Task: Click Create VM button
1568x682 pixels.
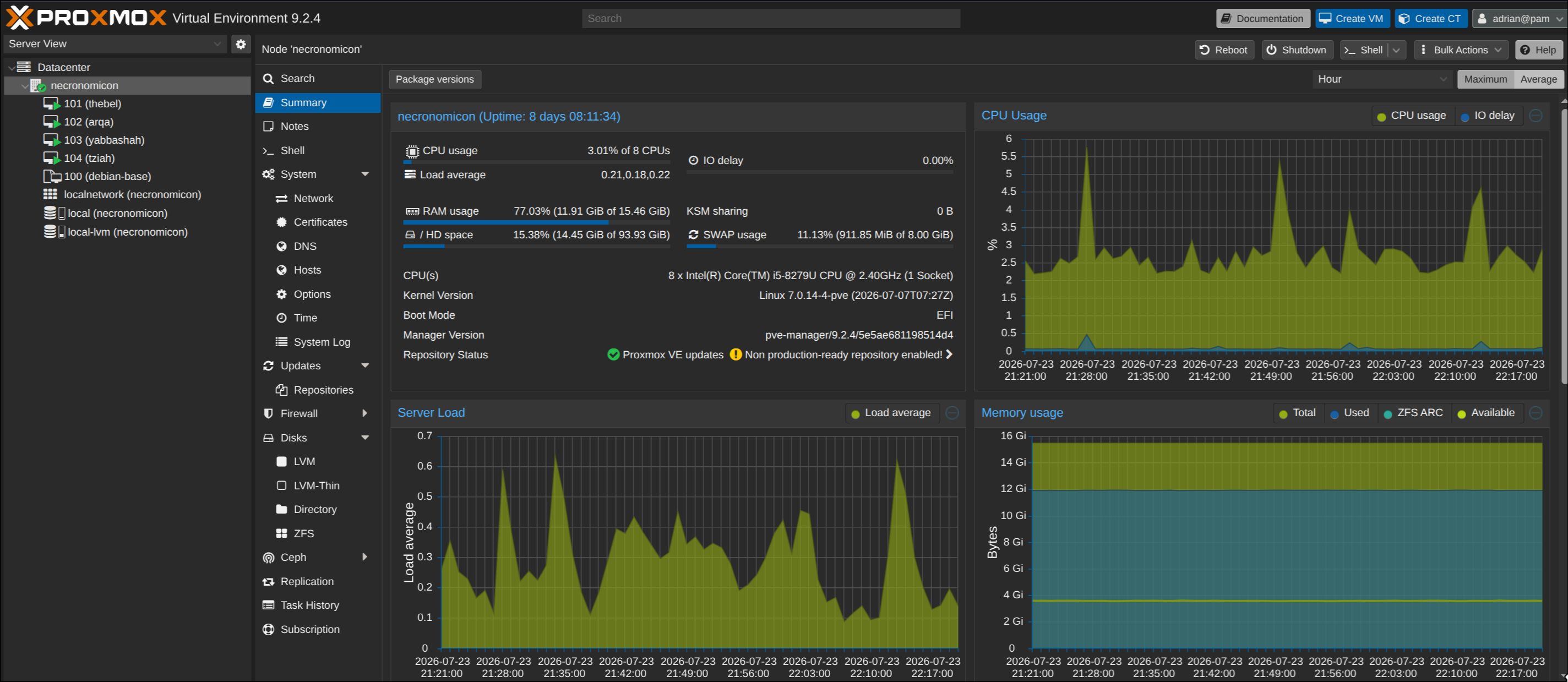Action: (x=1352, y=18)
